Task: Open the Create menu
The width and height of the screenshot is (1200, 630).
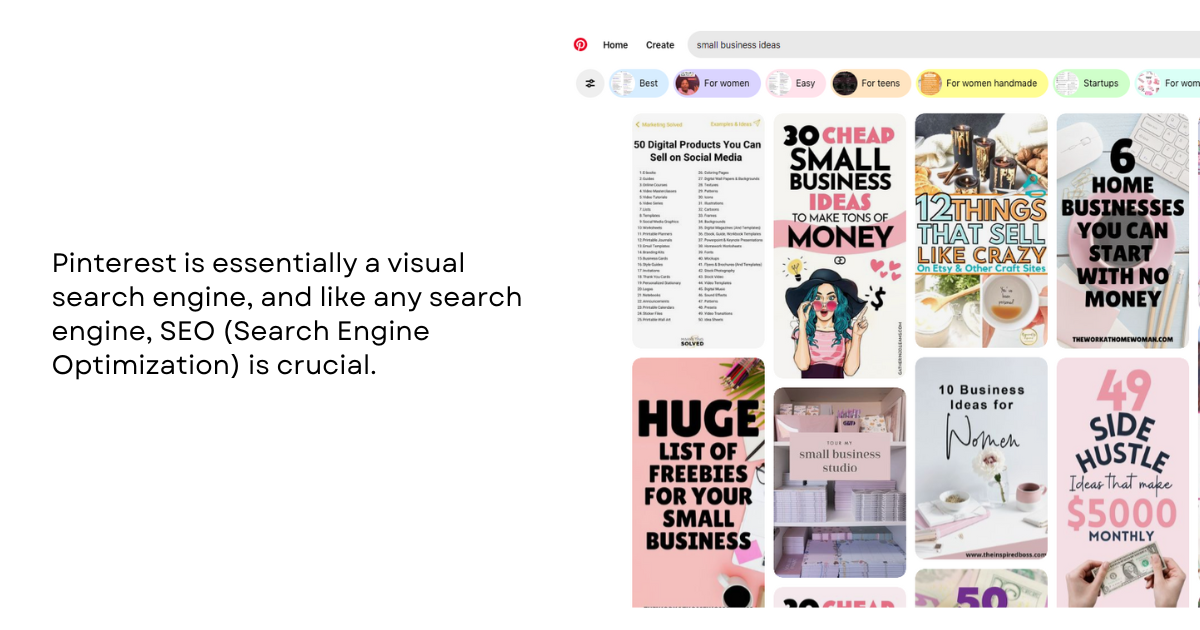Action: click(660, 45)
